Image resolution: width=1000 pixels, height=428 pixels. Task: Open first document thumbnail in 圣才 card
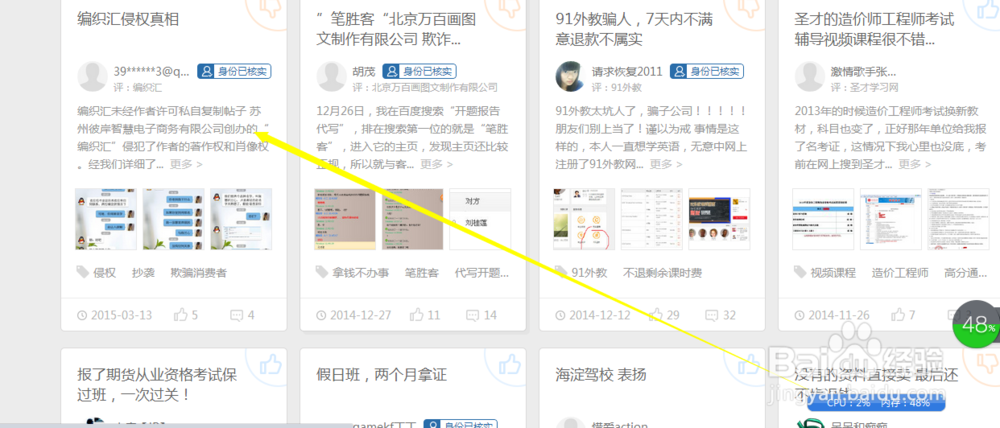point(823,219)
